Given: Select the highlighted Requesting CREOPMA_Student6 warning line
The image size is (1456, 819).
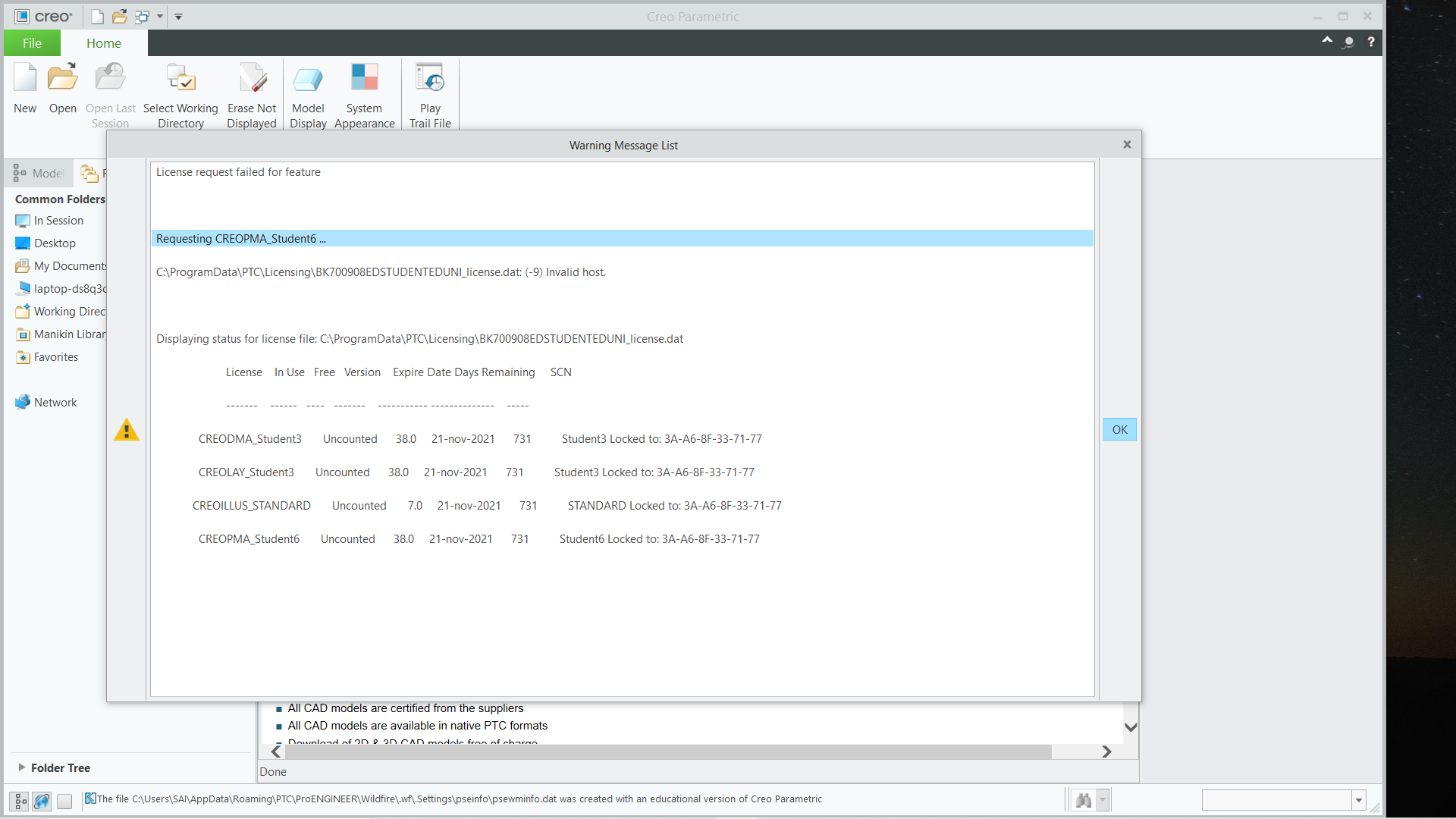Looking at the screenshot, I should coord(622,238).
